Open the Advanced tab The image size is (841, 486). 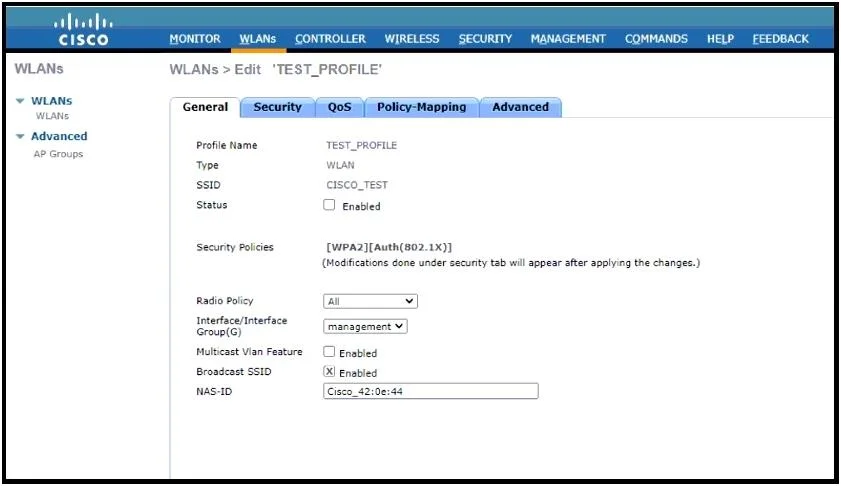tap(520, 107)
